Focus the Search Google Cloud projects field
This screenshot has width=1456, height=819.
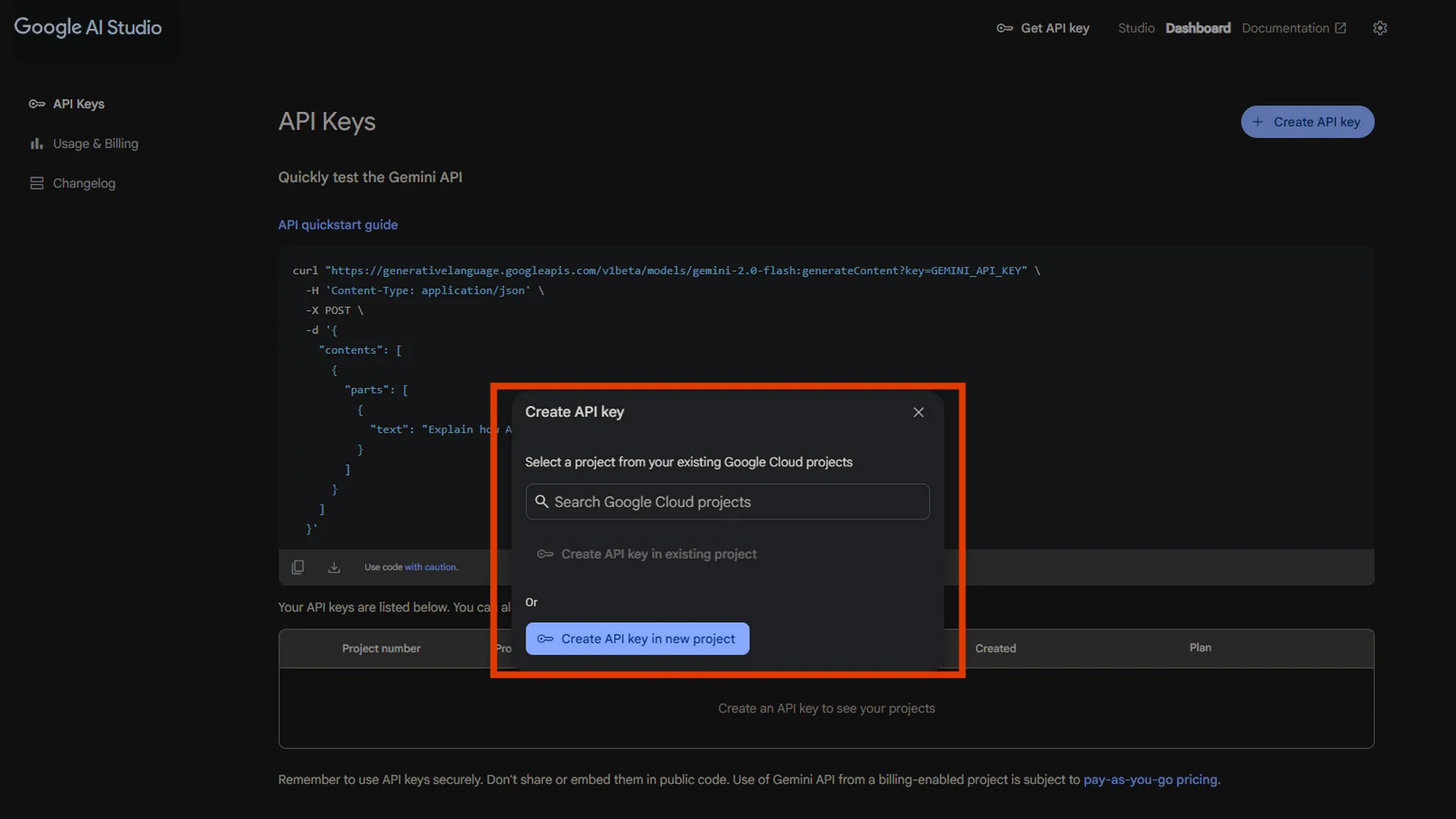pyautogui.click(x=727, y=501)
